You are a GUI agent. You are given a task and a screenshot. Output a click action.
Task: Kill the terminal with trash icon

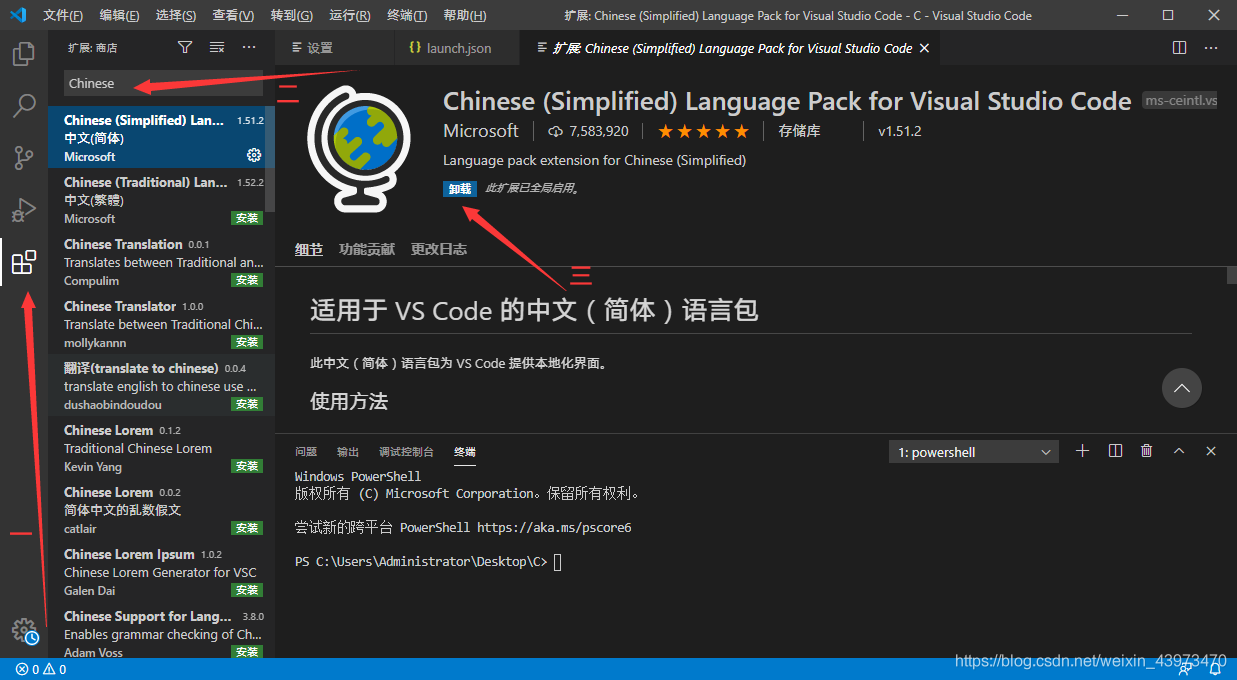1147,451
